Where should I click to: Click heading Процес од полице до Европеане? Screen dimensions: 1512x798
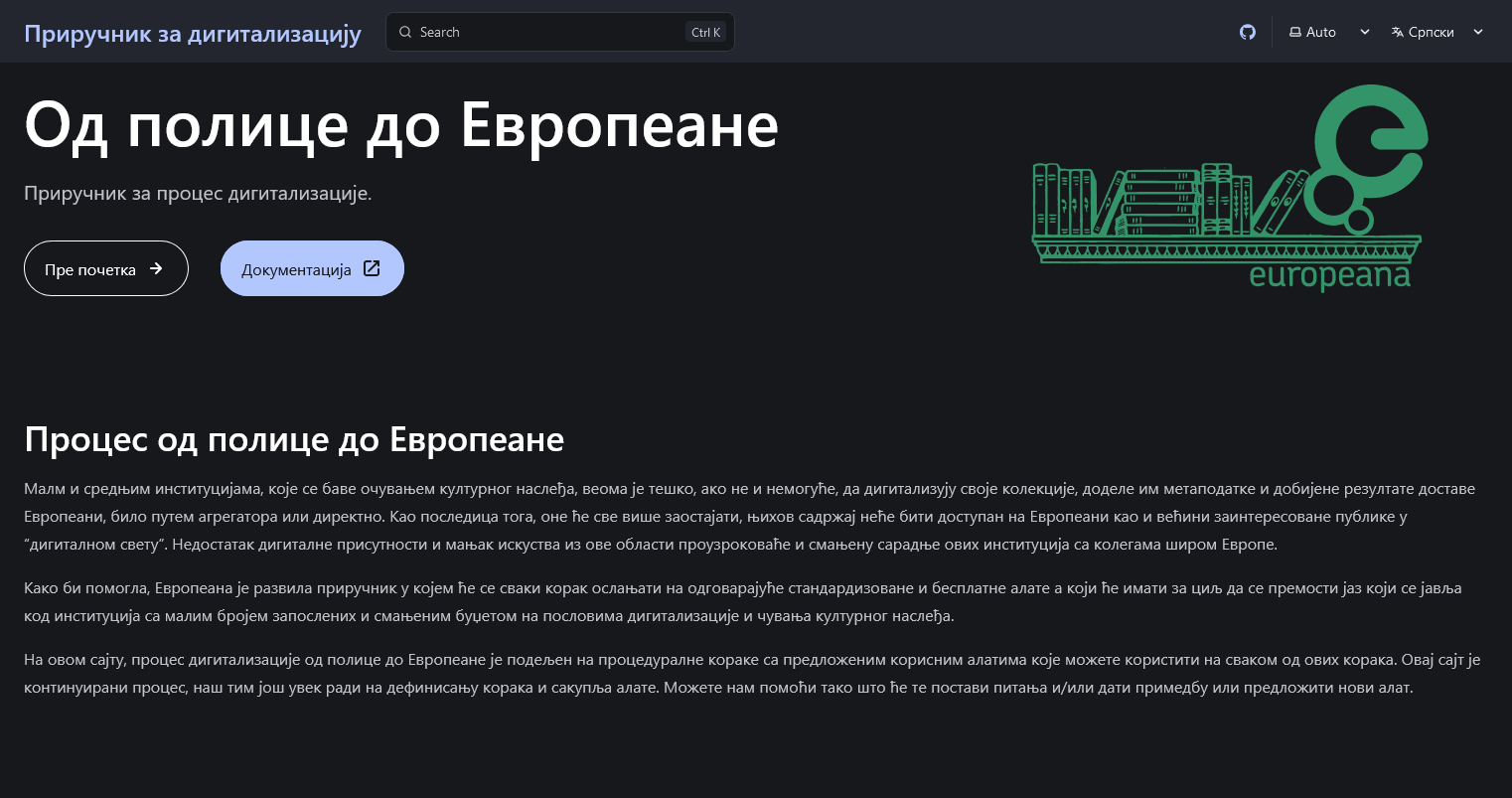point(294,438)
